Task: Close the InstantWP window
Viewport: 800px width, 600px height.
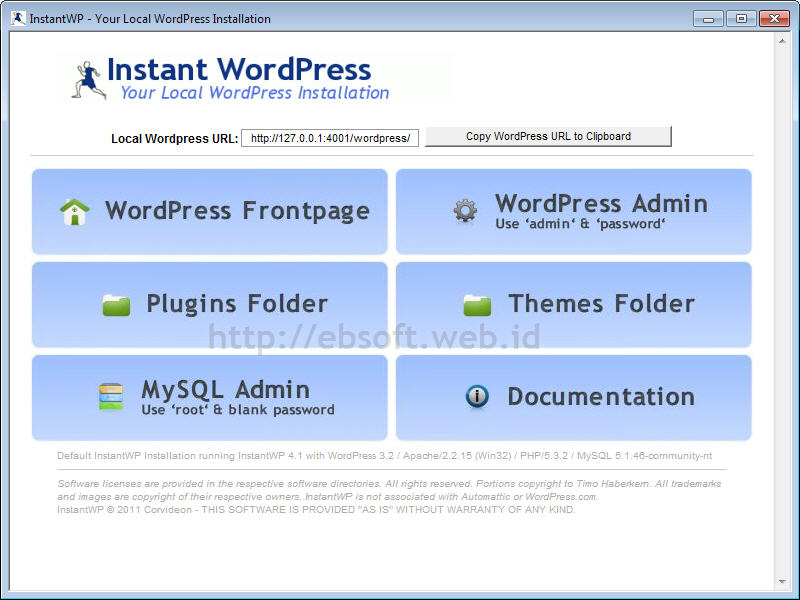Action: 774,19
